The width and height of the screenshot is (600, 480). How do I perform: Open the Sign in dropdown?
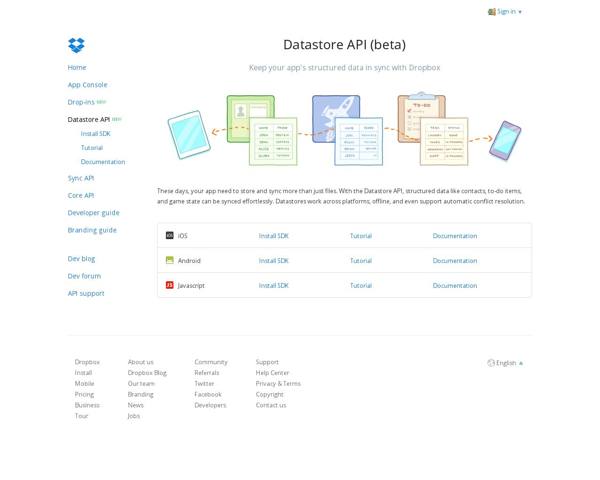[x=509, y=12]
